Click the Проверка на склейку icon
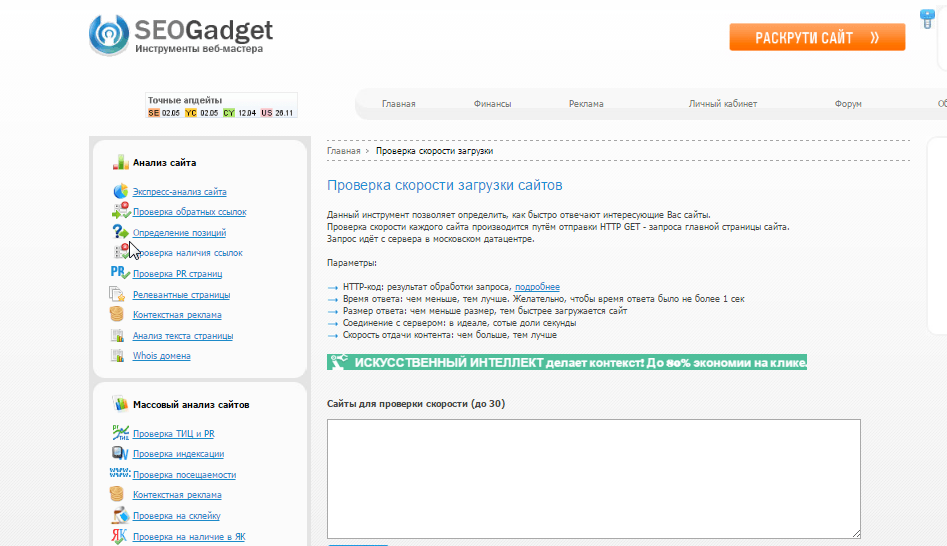Screen dimensions: 947x546 (x=120, y=515)
